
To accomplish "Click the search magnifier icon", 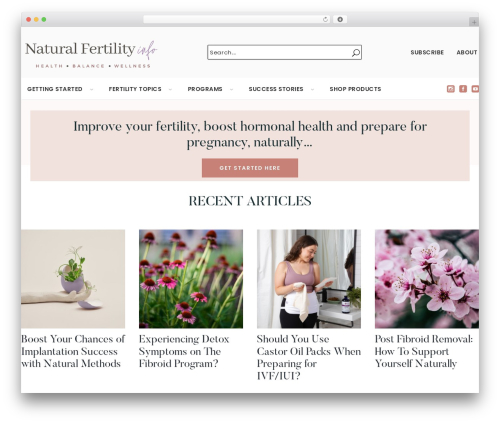I will point(356,53).
